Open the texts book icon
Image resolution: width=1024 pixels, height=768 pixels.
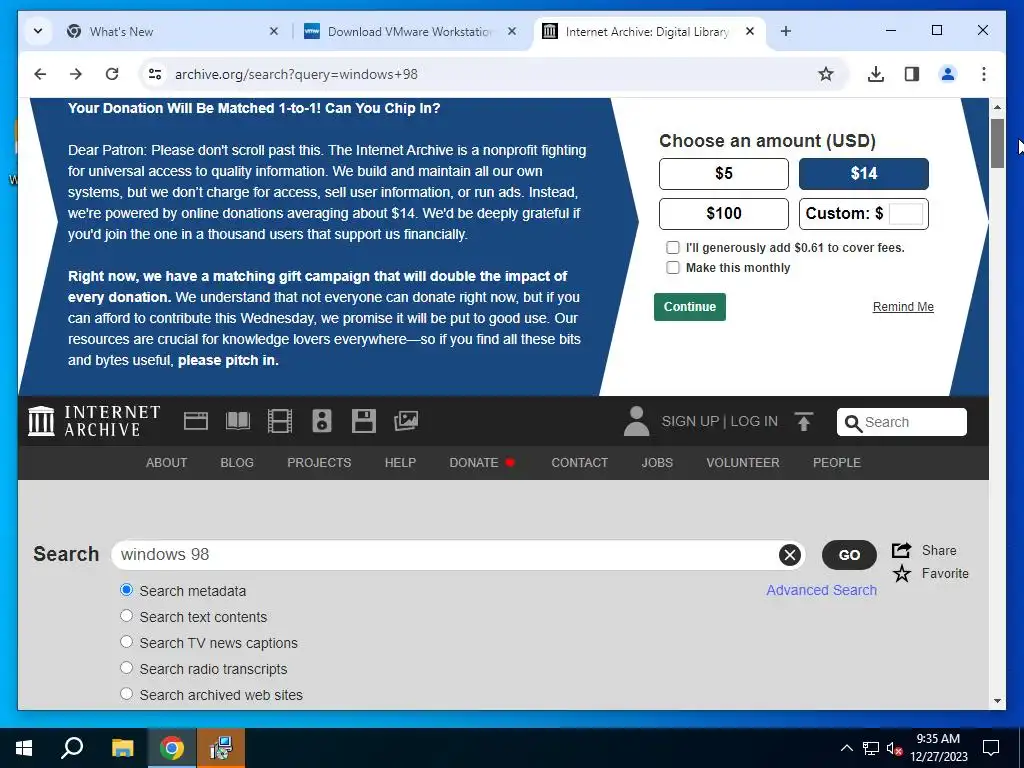coord(238,421)
